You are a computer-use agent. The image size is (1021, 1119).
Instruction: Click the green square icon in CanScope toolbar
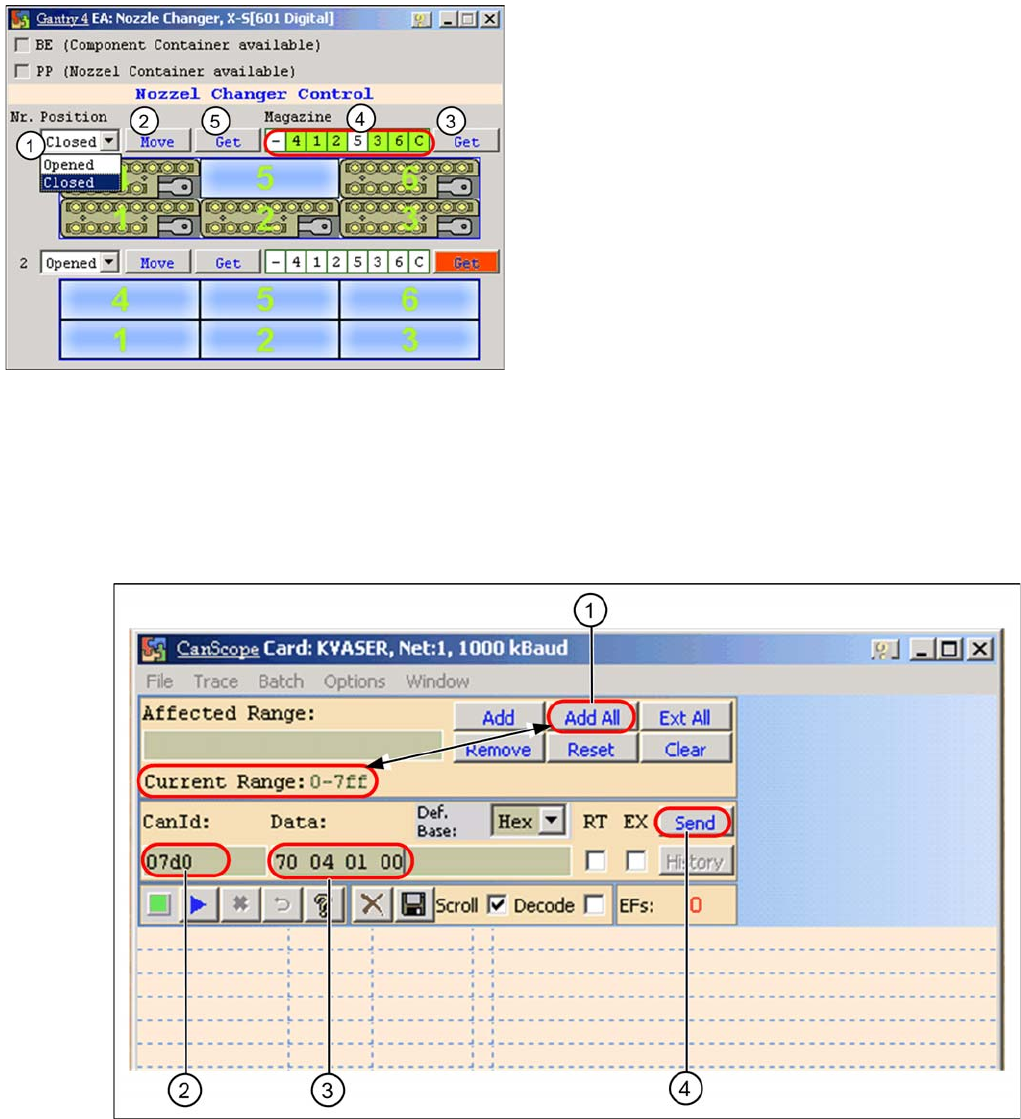tap(158, 904)
